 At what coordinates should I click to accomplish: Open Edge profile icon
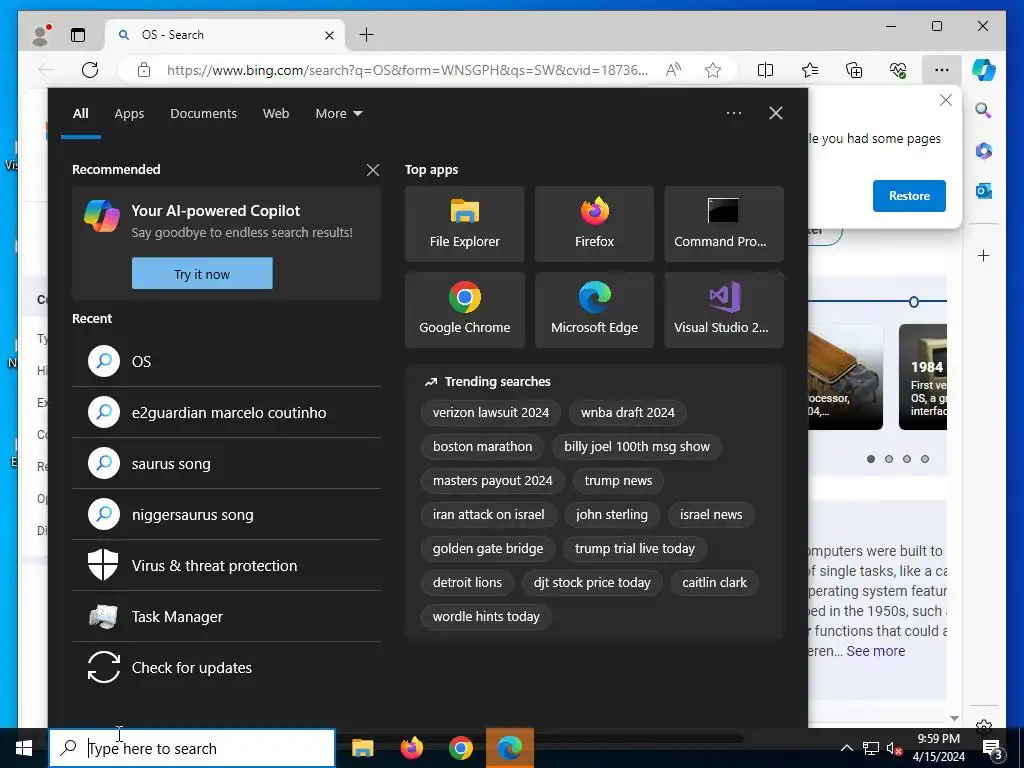coord(41,35)
